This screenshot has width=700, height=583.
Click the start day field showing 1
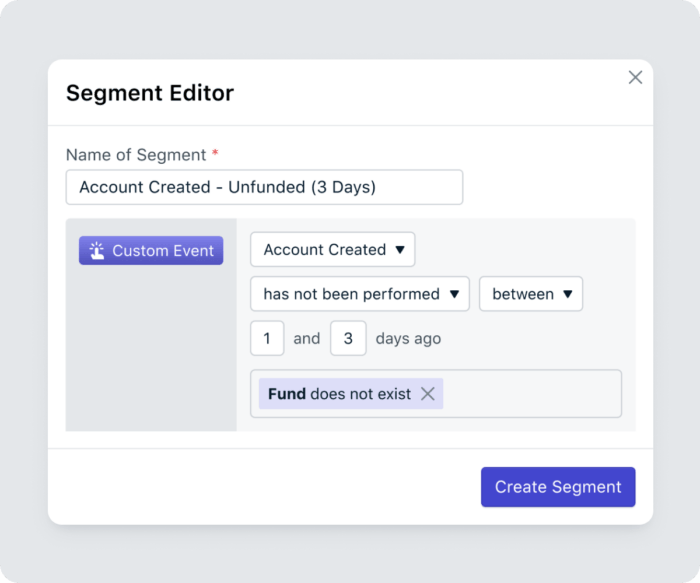coord(267,338)
